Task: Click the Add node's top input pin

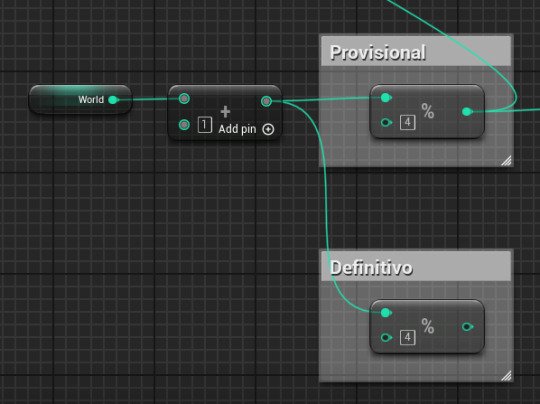Action: click(x=184, y=99)
